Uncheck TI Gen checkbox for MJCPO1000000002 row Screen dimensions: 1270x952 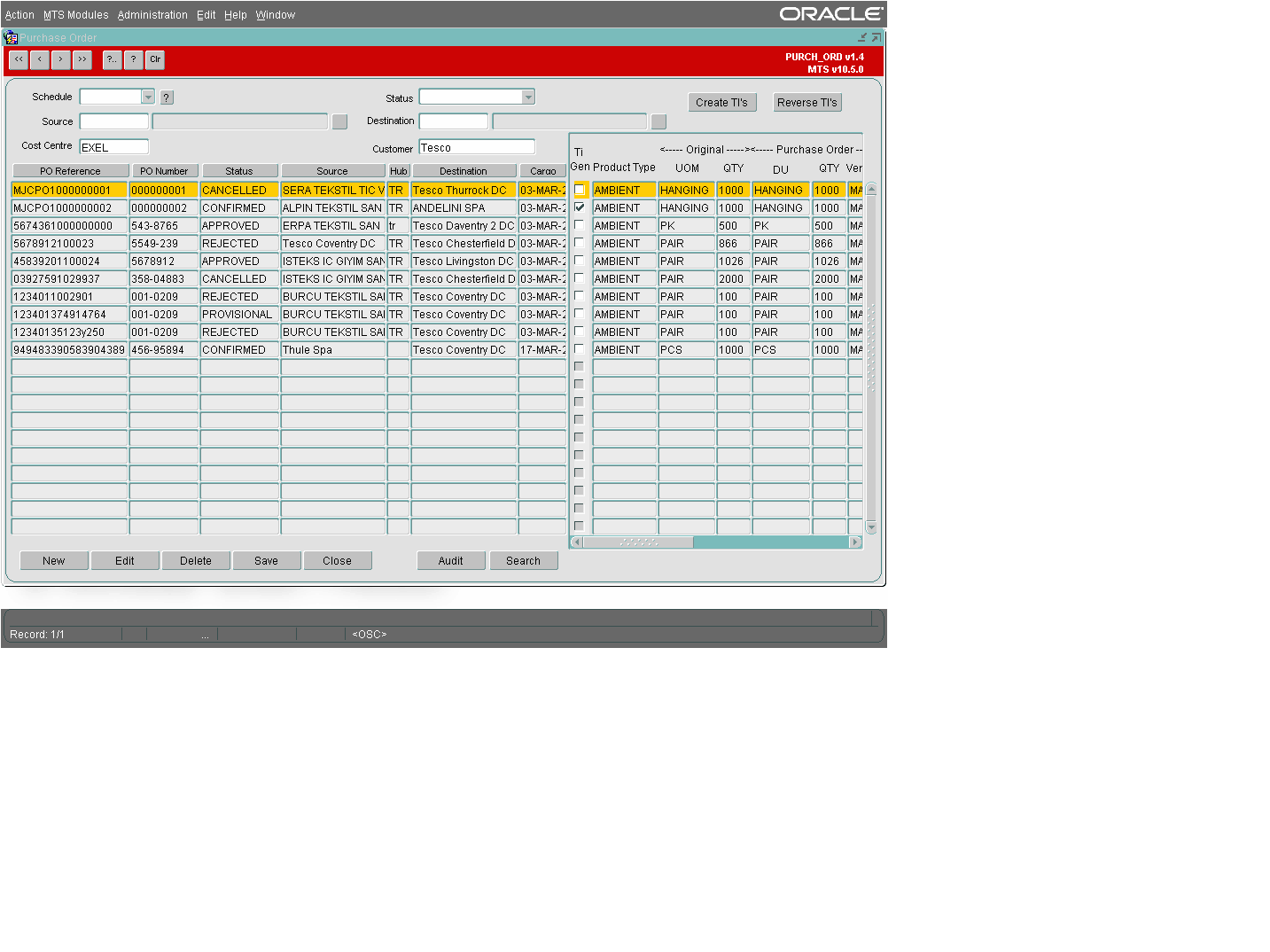(580, 207)
